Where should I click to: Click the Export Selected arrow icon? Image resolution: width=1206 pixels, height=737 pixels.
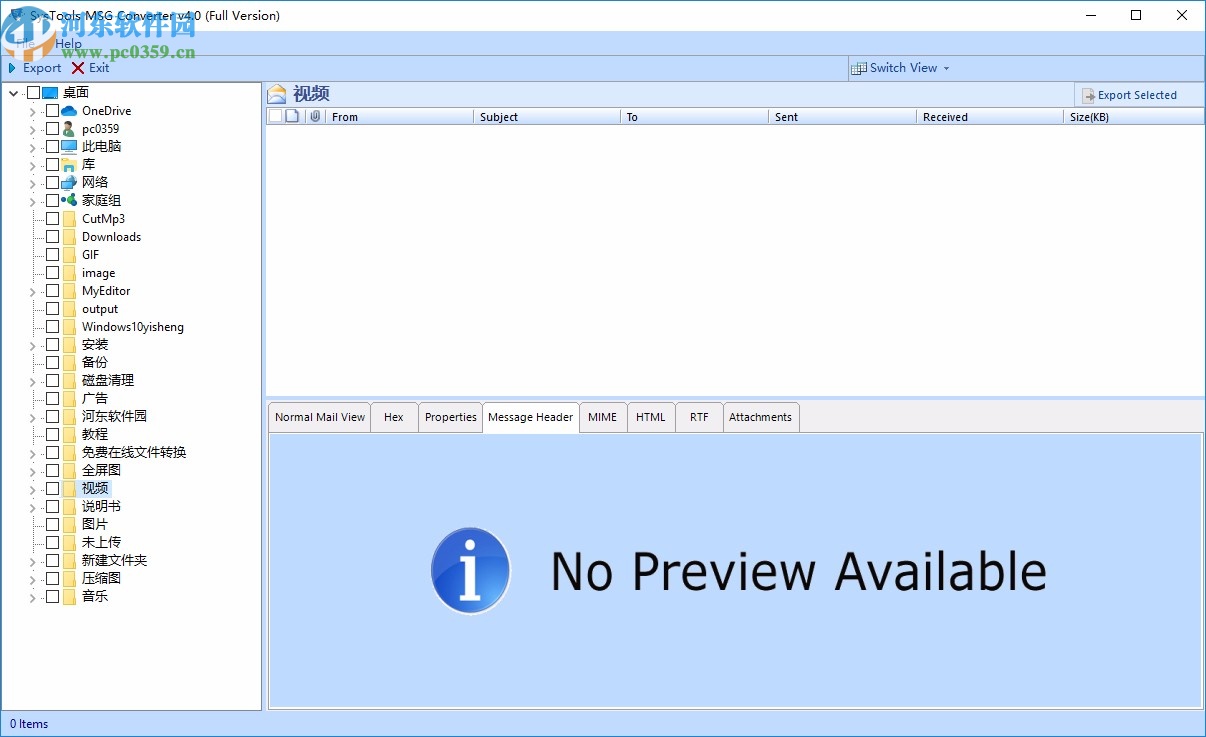[1088, 95]
